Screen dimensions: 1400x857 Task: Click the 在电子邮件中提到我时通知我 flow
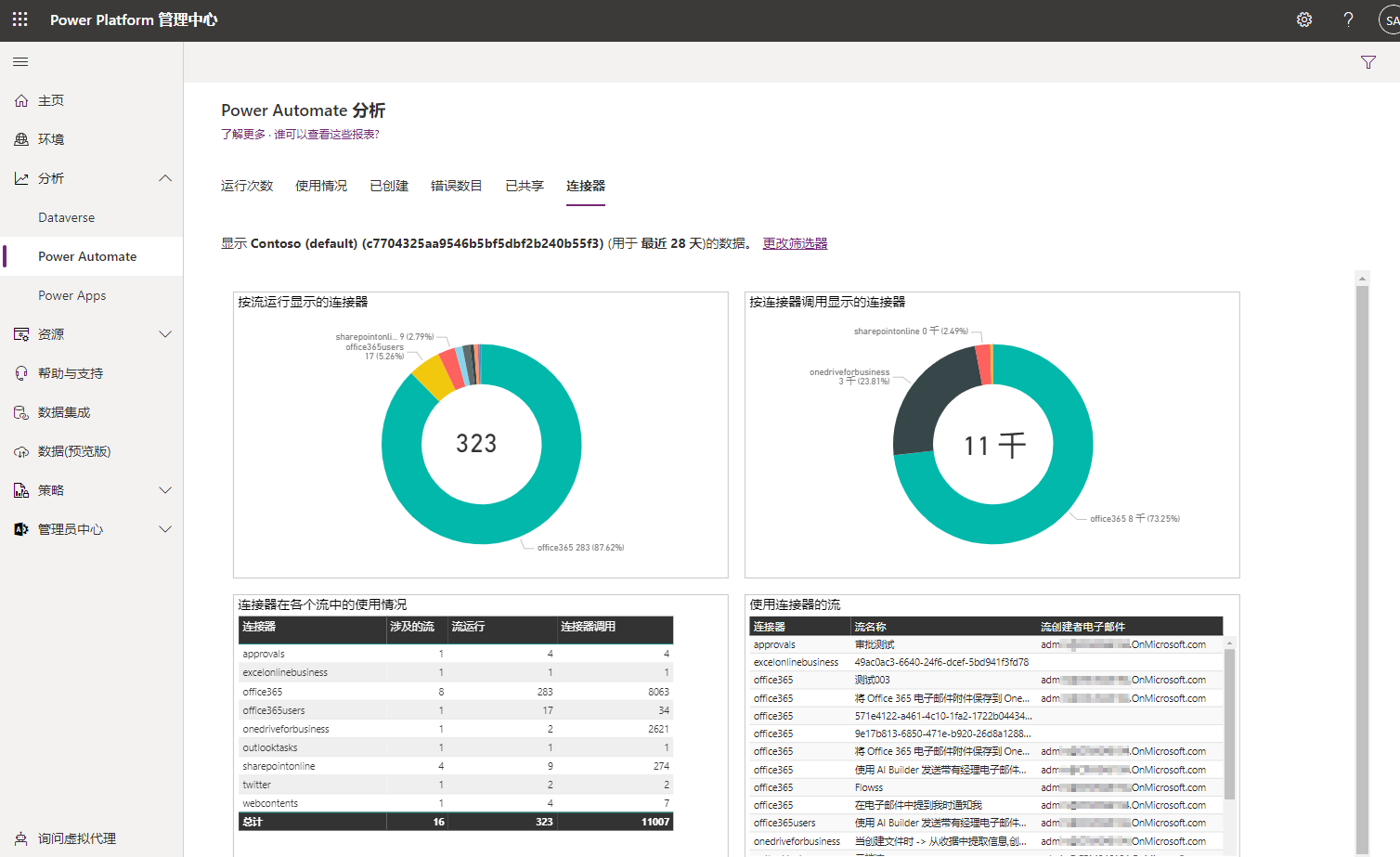click(x=918, y=805)
